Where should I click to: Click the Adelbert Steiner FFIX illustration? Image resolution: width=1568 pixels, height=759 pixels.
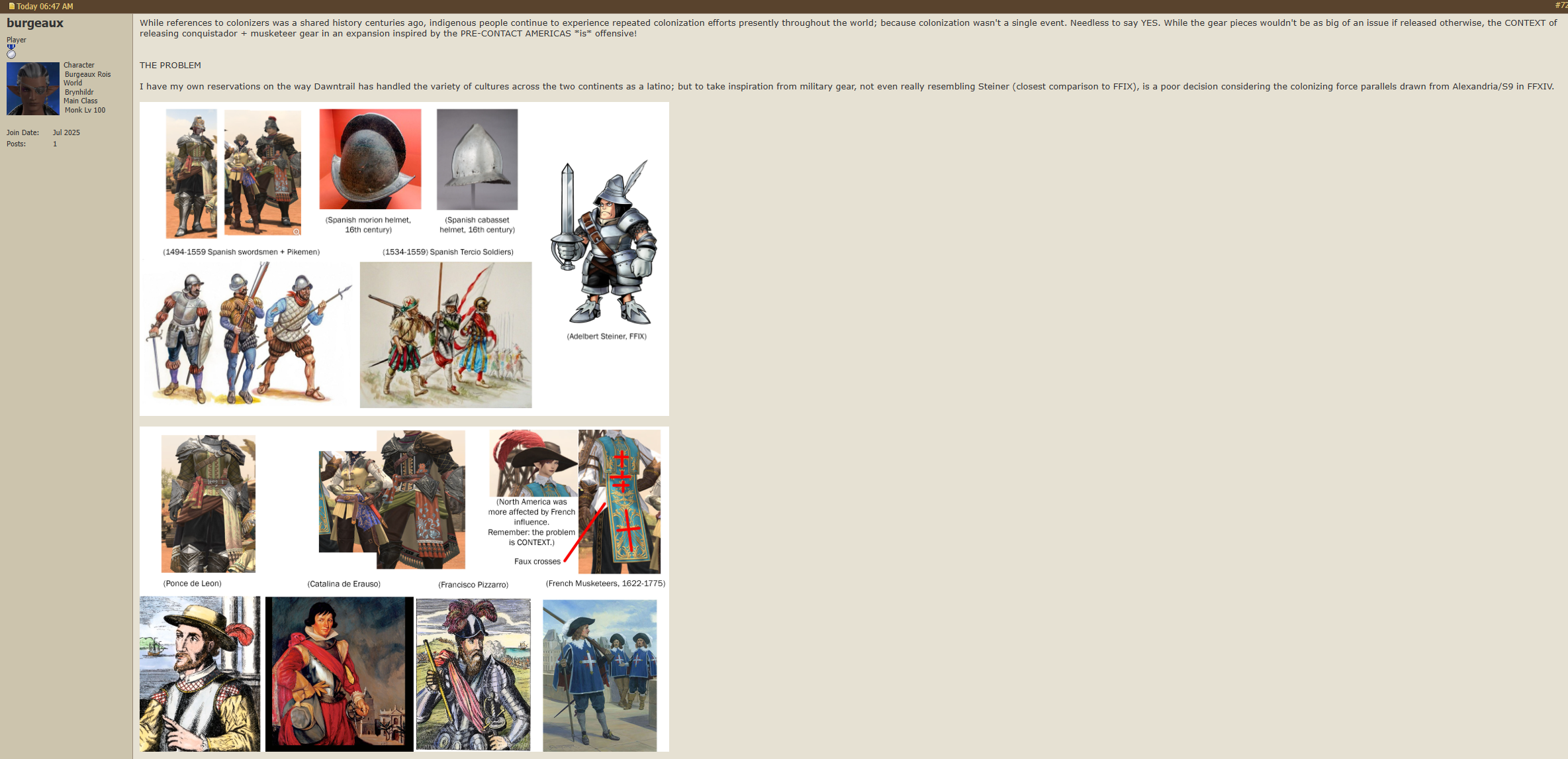pyautogui.click(x=604, y=242)
